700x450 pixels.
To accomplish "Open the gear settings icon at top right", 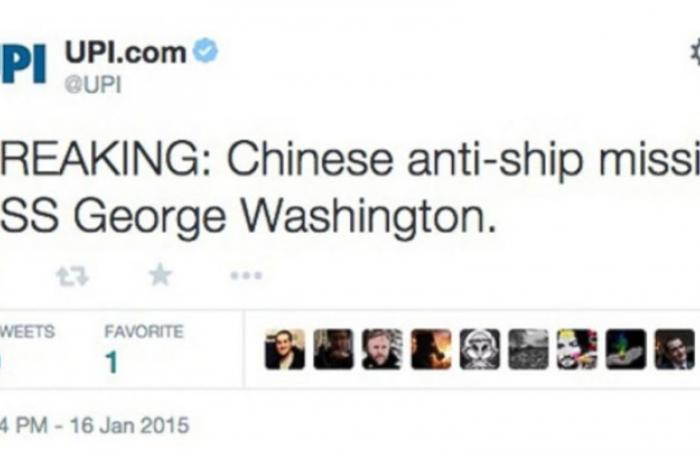I will pyautogui.click(x=695, y=53).
